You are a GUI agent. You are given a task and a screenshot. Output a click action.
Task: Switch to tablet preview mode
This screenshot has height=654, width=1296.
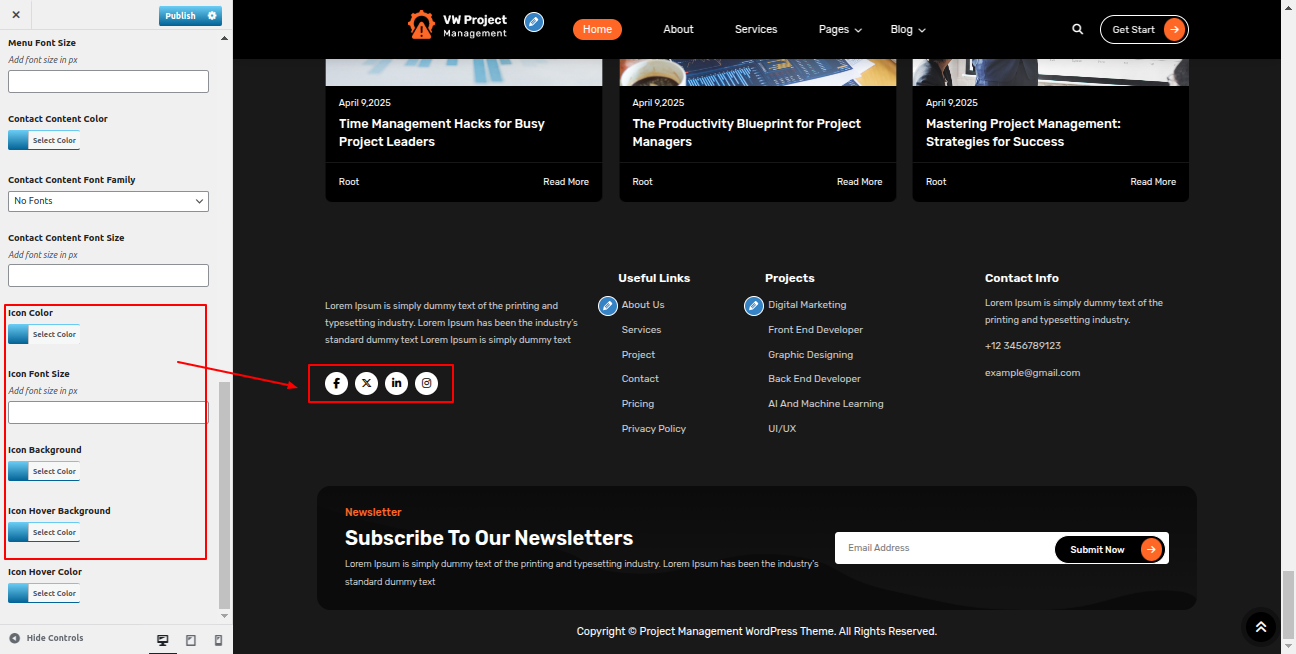click(191, 640)
